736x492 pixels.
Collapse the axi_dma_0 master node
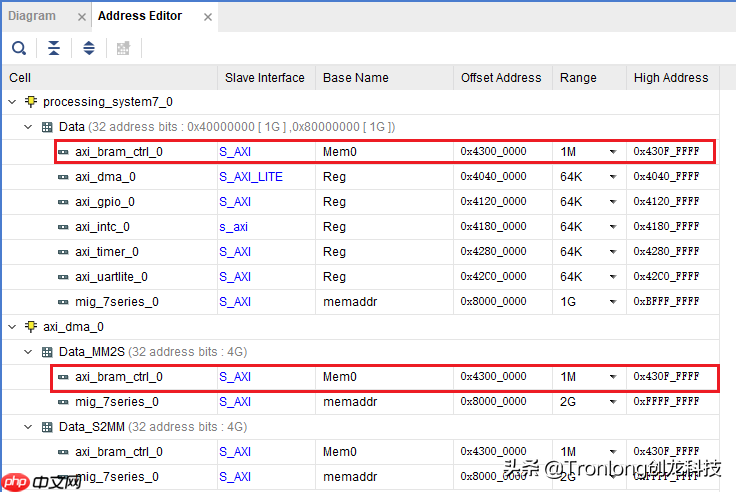(13, 327)
